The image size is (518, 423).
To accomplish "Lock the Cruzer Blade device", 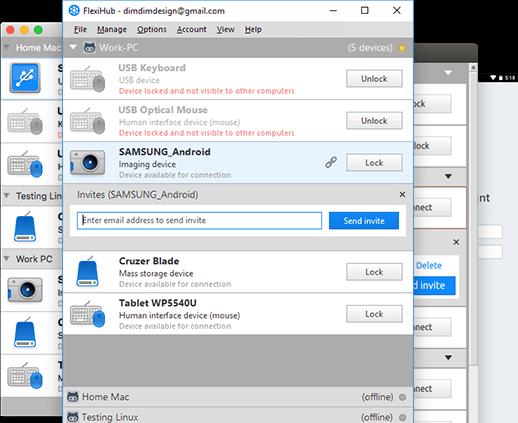I will pos(374,272).
